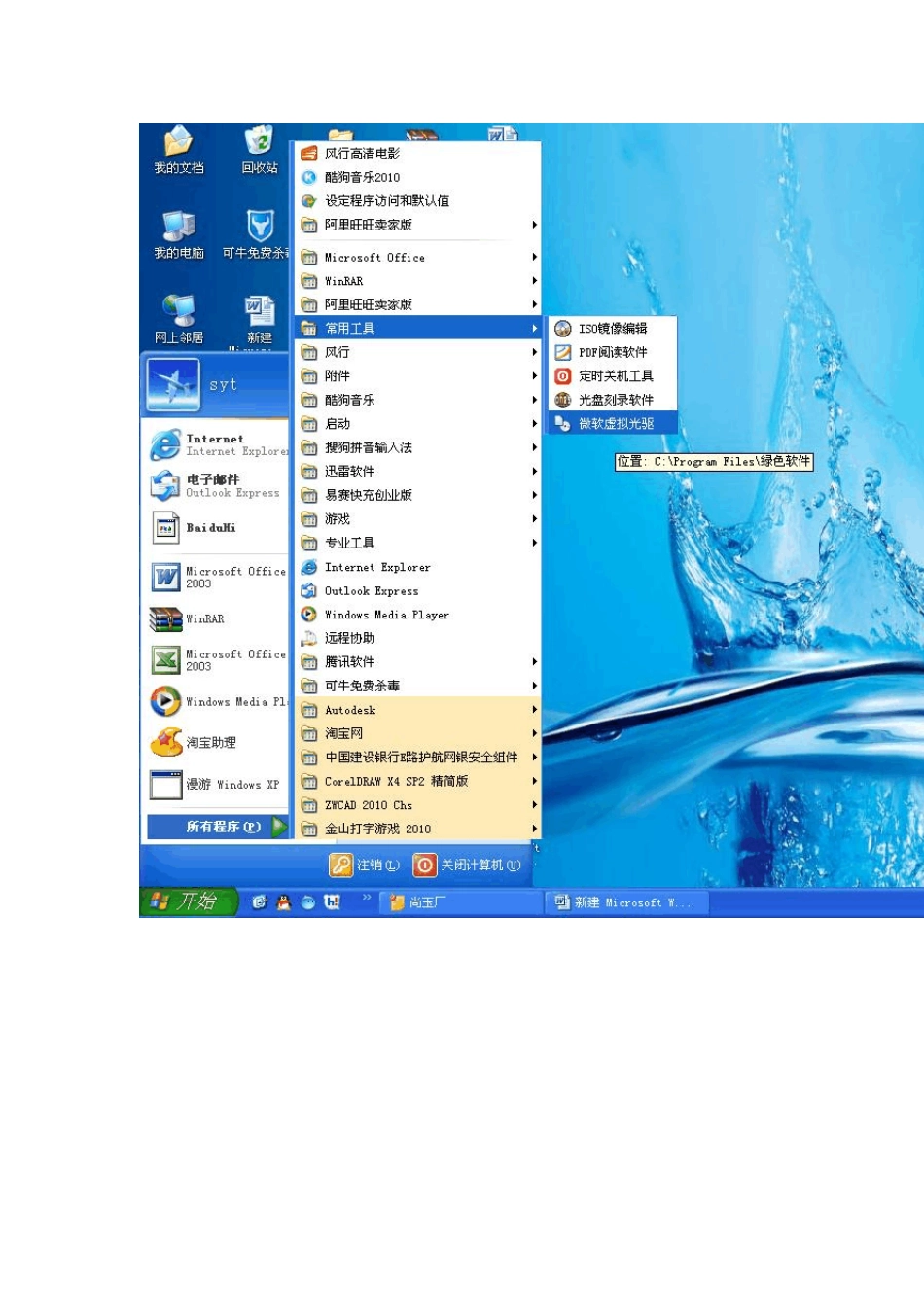Open BaiduHi in start menu
924x1307 pixels.
pos(218,528)
